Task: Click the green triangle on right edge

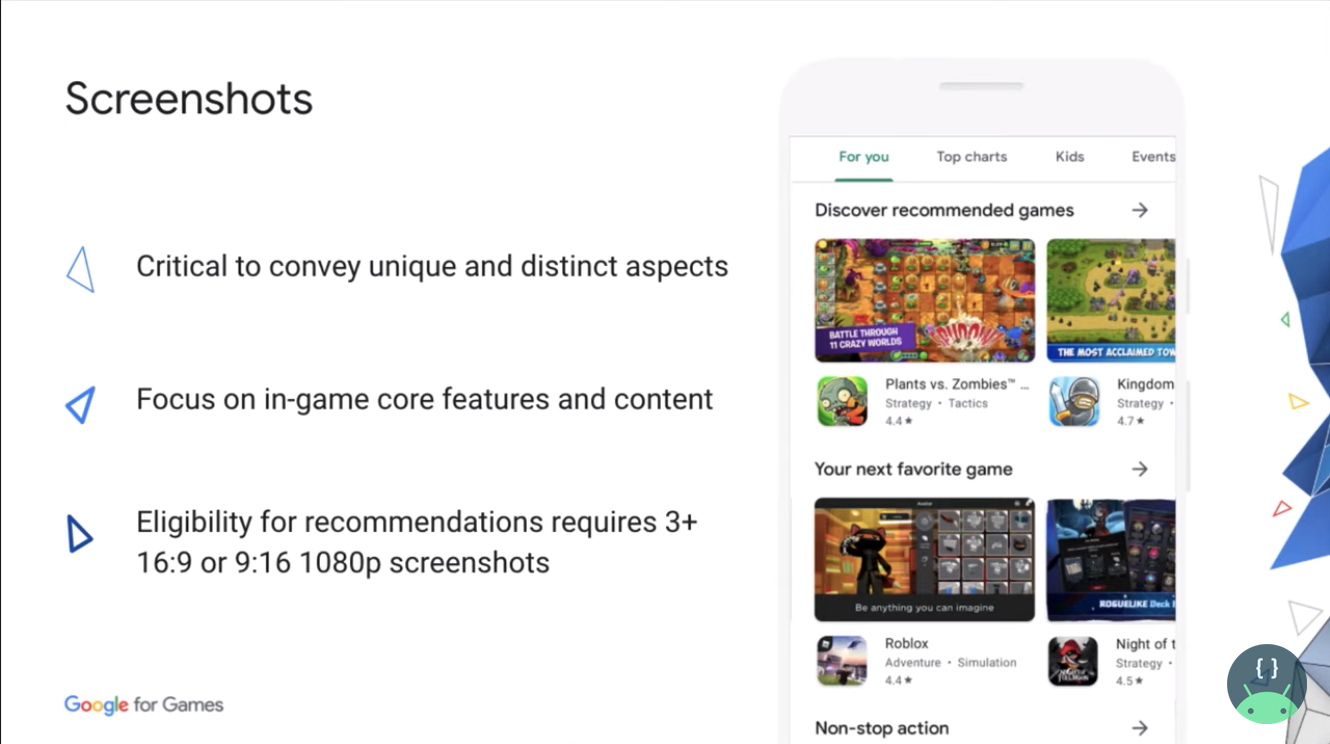Action: click(1285, 318)
